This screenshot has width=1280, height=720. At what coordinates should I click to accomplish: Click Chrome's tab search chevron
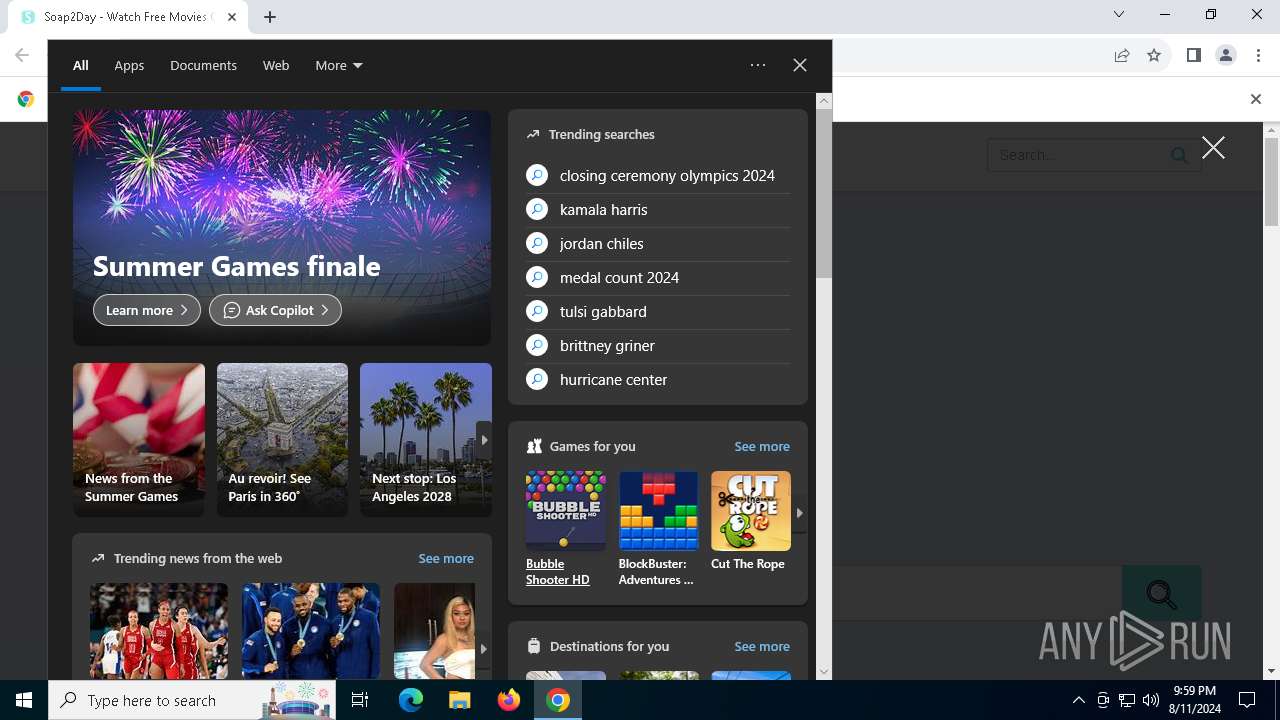[1119, 14]
